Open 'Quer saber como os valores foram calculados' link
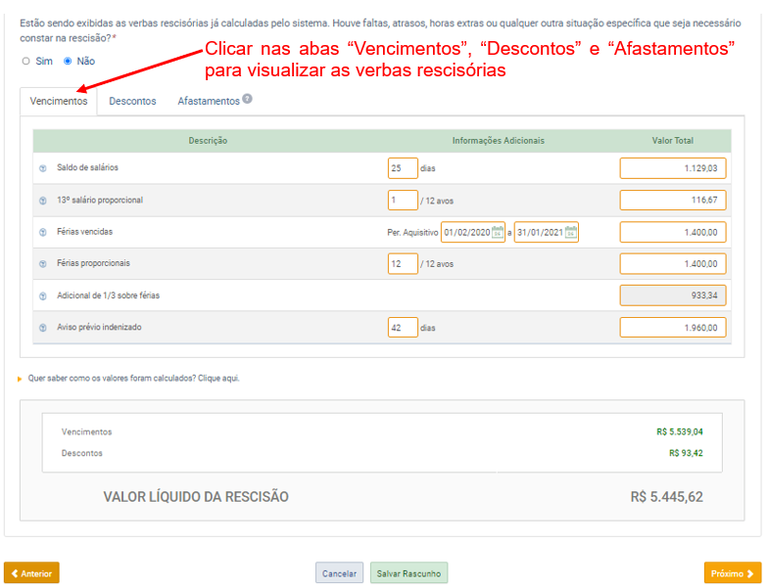768x588 pixels. click(134, 378)
